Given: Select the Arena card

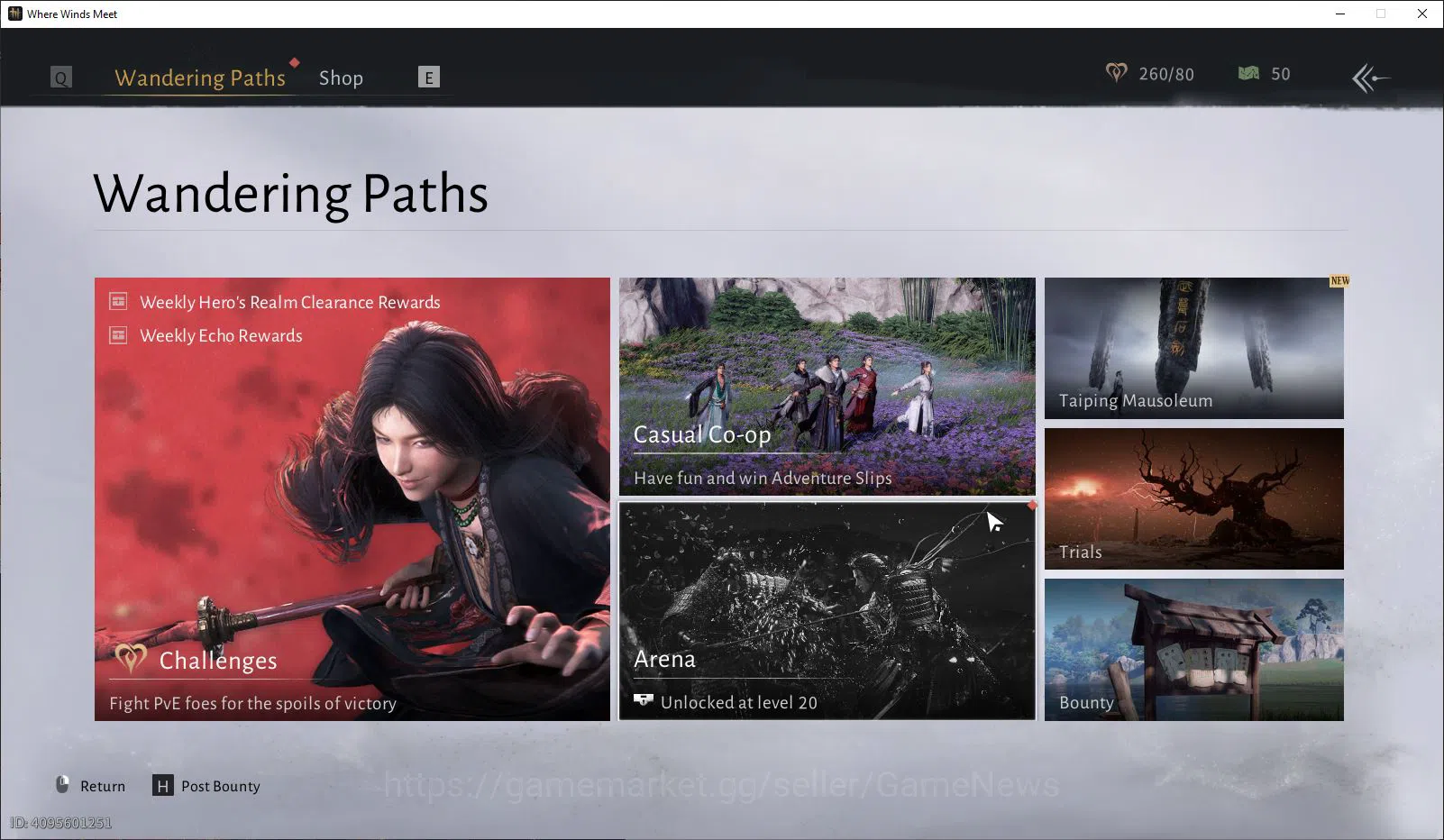Looking at the screenshot, I should 827,611.
